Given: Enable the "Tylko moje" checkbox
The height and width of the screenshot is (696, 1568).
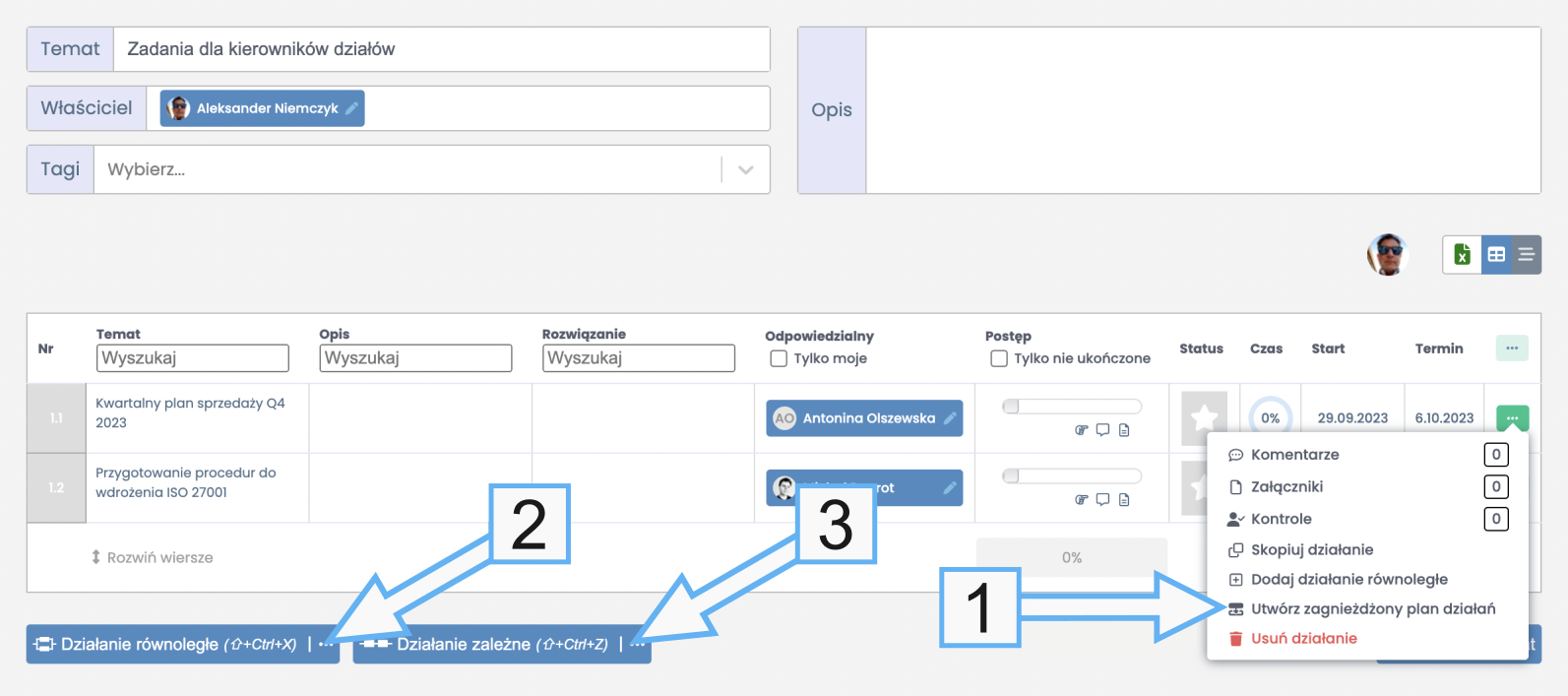Looking at the screenshot, I should 779,358.
